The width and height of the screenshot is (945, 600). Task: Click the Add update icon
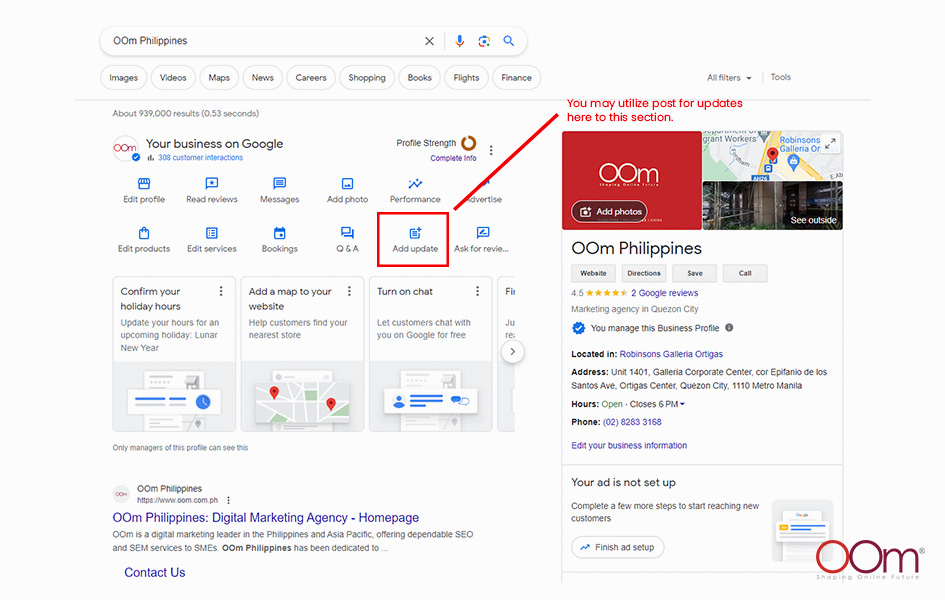[x=415, y=233]
